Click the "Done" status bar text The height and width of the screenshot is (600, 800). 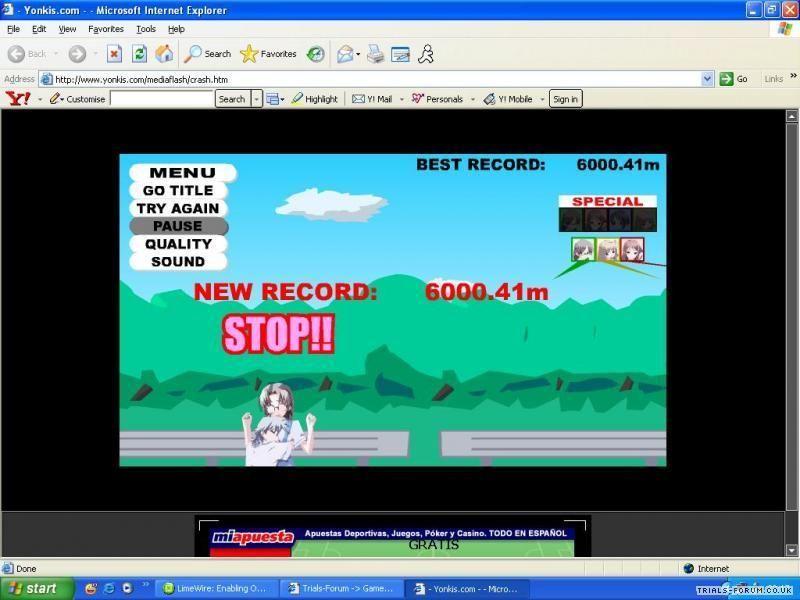click(x=26, y=568)
